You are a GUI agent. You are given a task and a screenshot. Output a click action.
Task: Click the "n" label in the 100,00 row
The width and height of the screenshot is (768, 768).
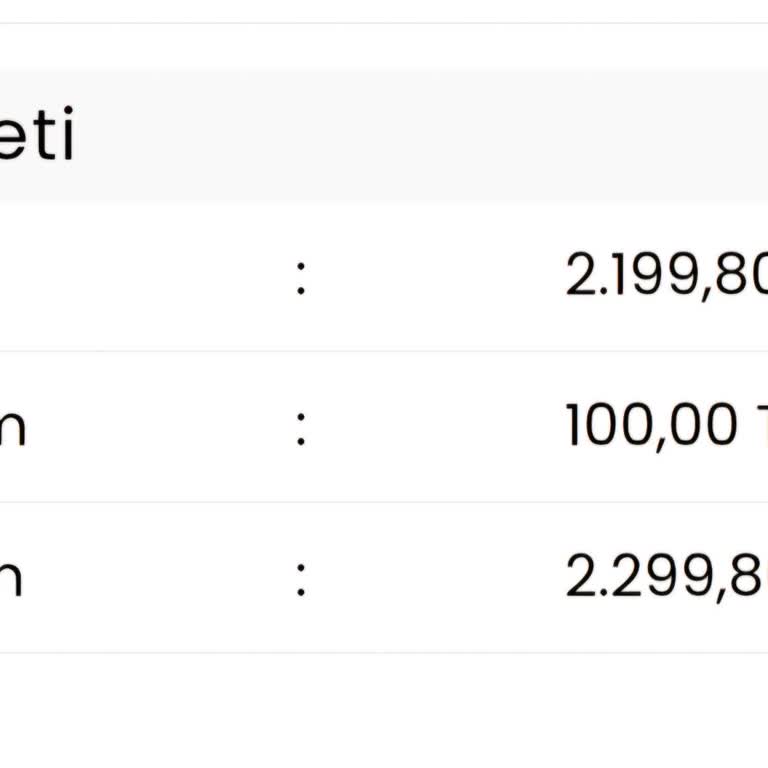[12, 428]
